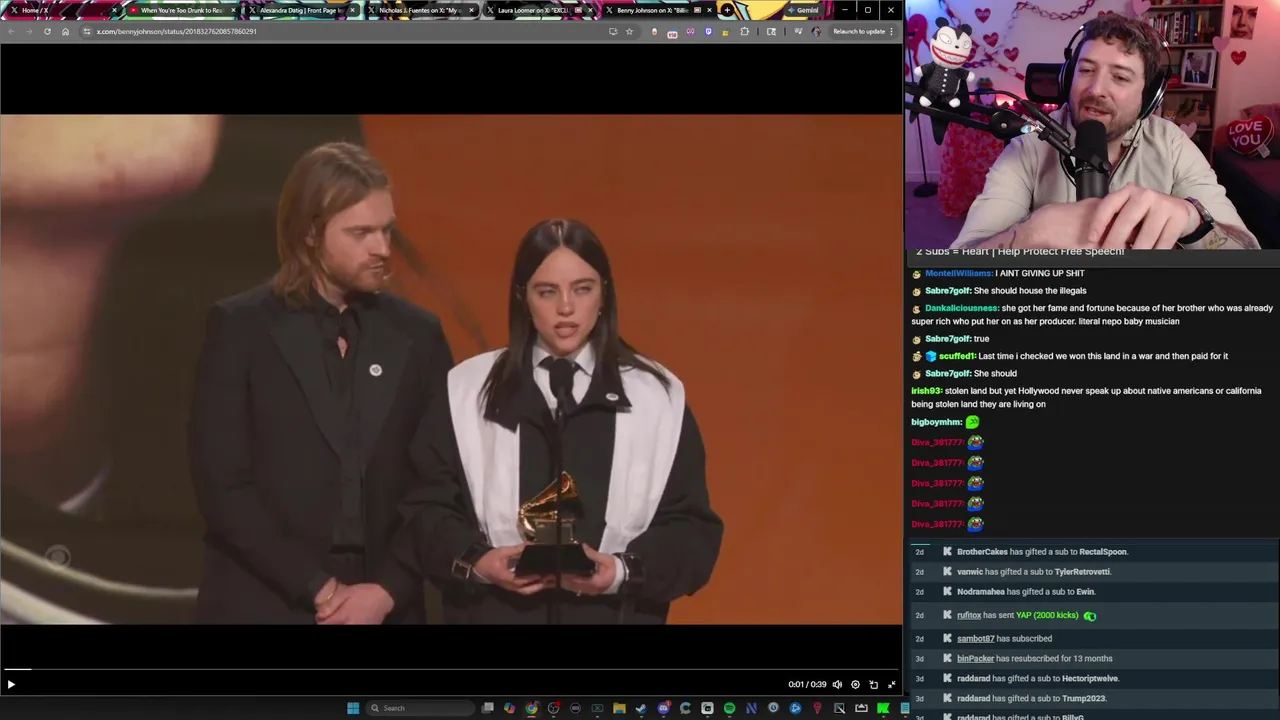This screenshot has width=1280, height=720.
Task: Open the Extensions puzzle-piece menu
Action: [744, 31]
